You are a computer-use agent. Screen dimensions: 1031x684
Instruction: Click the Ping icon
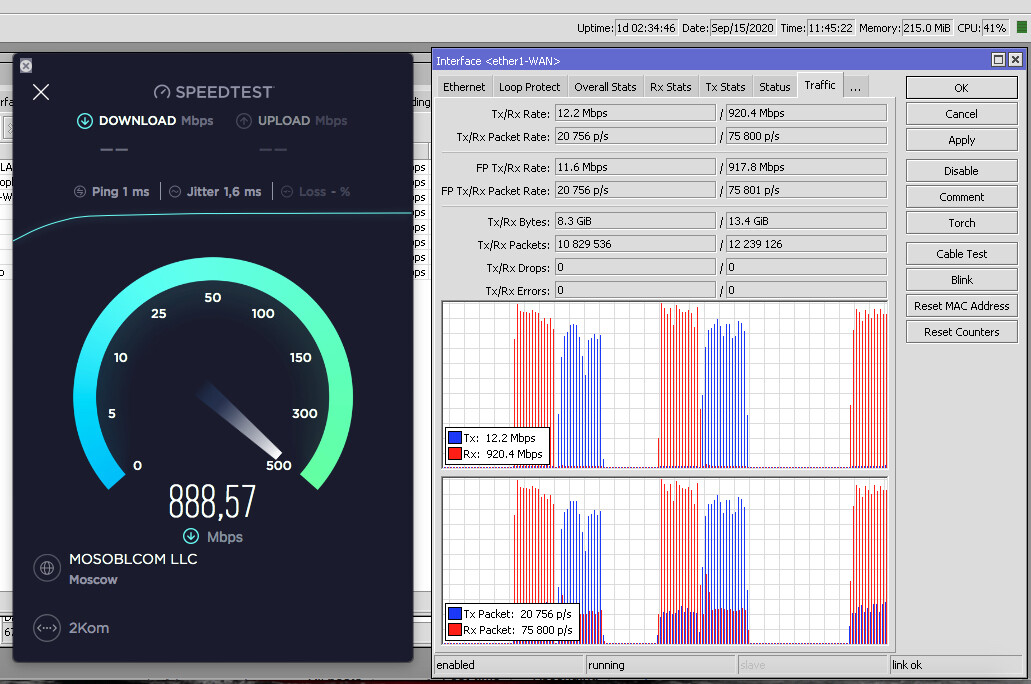pos(80,192)
